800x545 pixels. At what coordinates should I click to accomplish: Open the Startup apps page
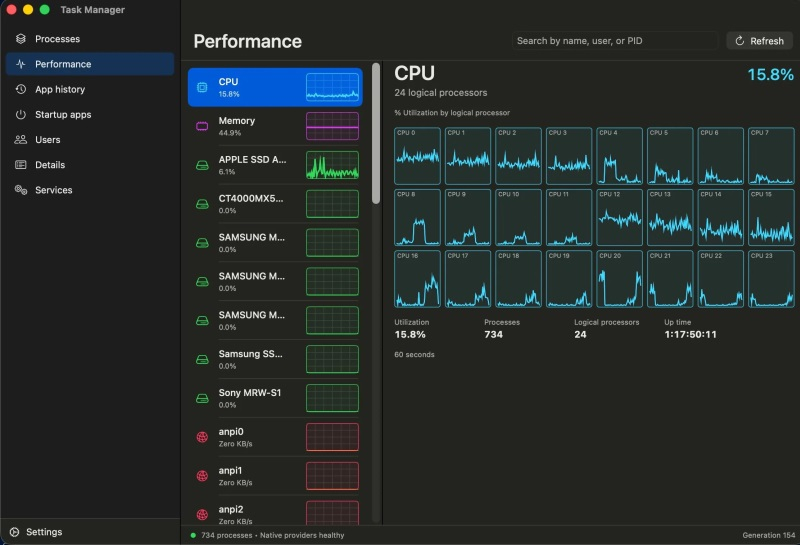pos(90,114)
